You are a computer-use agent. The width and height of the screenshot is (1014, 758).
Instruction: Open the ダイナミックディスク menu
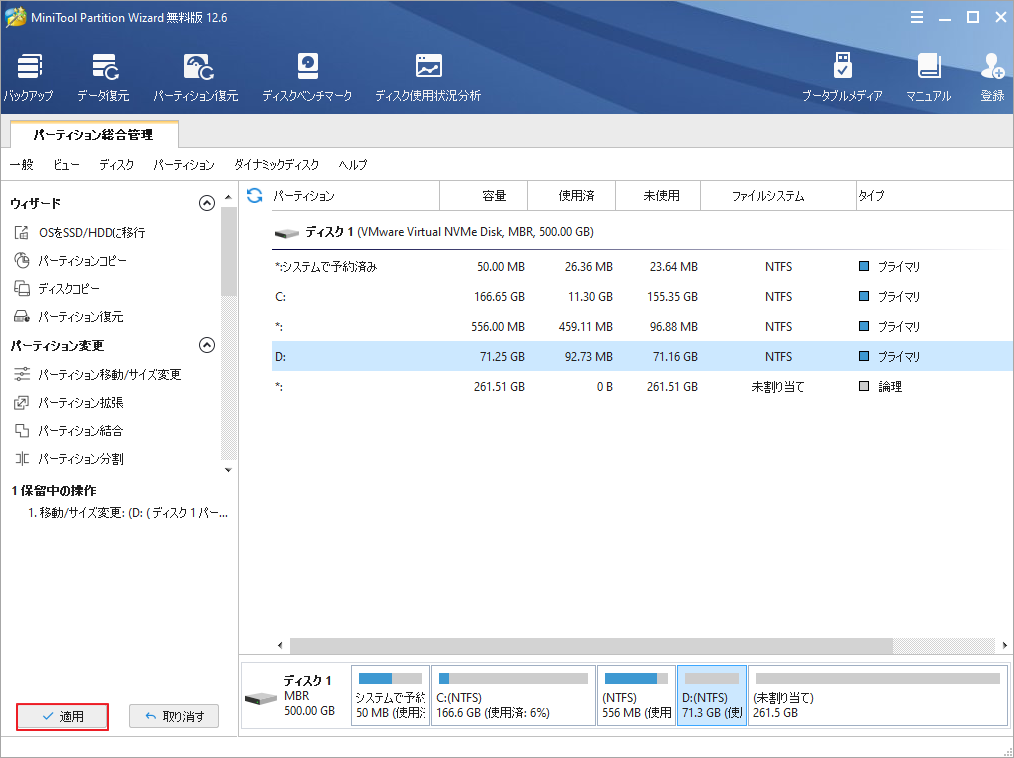[x=277, y=164]
